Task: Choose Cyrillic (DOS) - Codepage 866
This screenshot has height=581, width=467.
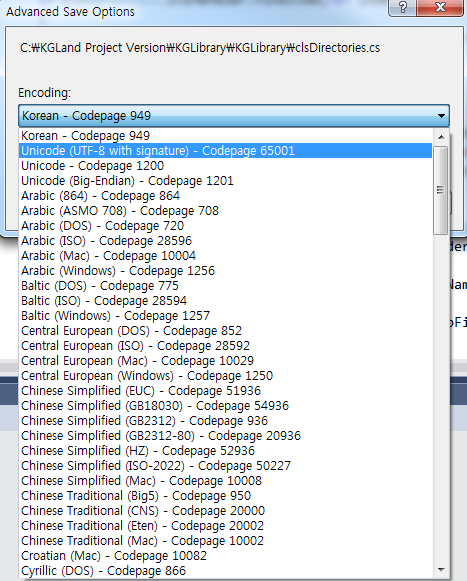Action: coord(225,571)
